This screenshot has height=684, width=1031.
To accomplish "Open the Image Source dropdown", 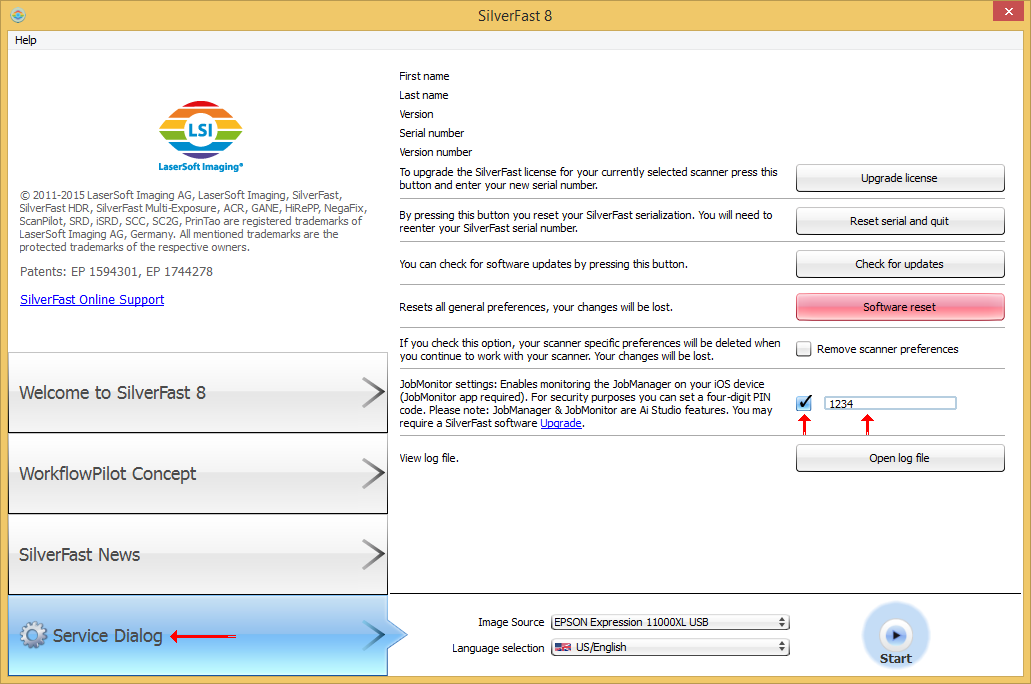I will pyautogui.click(x=670, y=622).
